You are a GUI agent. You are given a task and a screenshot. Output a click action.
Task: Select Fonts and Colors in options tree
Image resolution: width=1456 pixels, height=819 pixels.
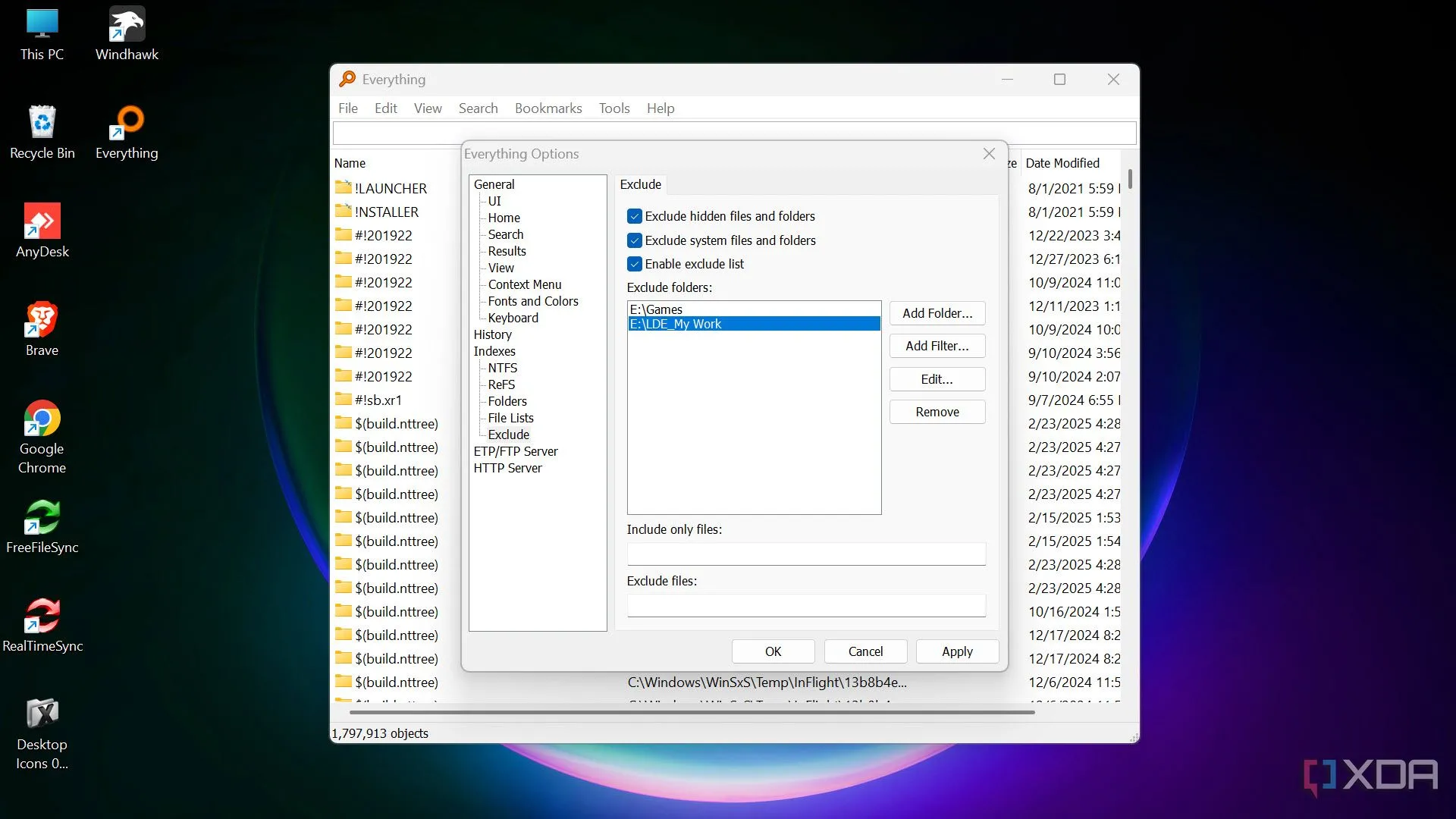533,301
